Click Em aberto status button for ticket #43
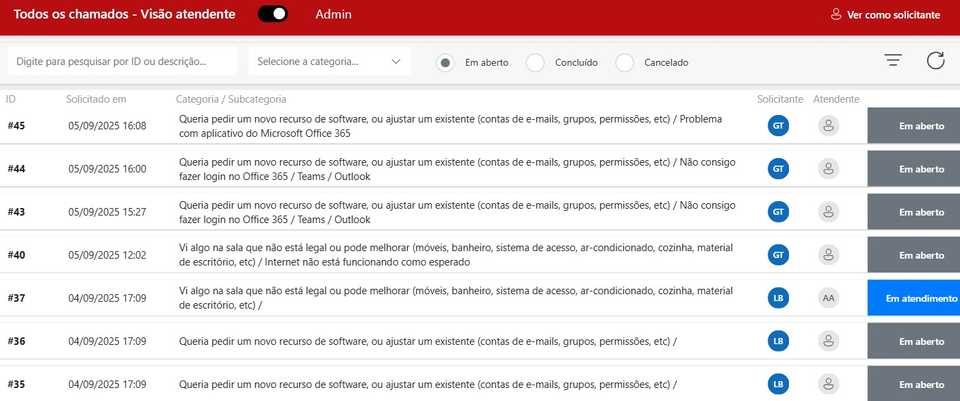 tap(913, 212)
